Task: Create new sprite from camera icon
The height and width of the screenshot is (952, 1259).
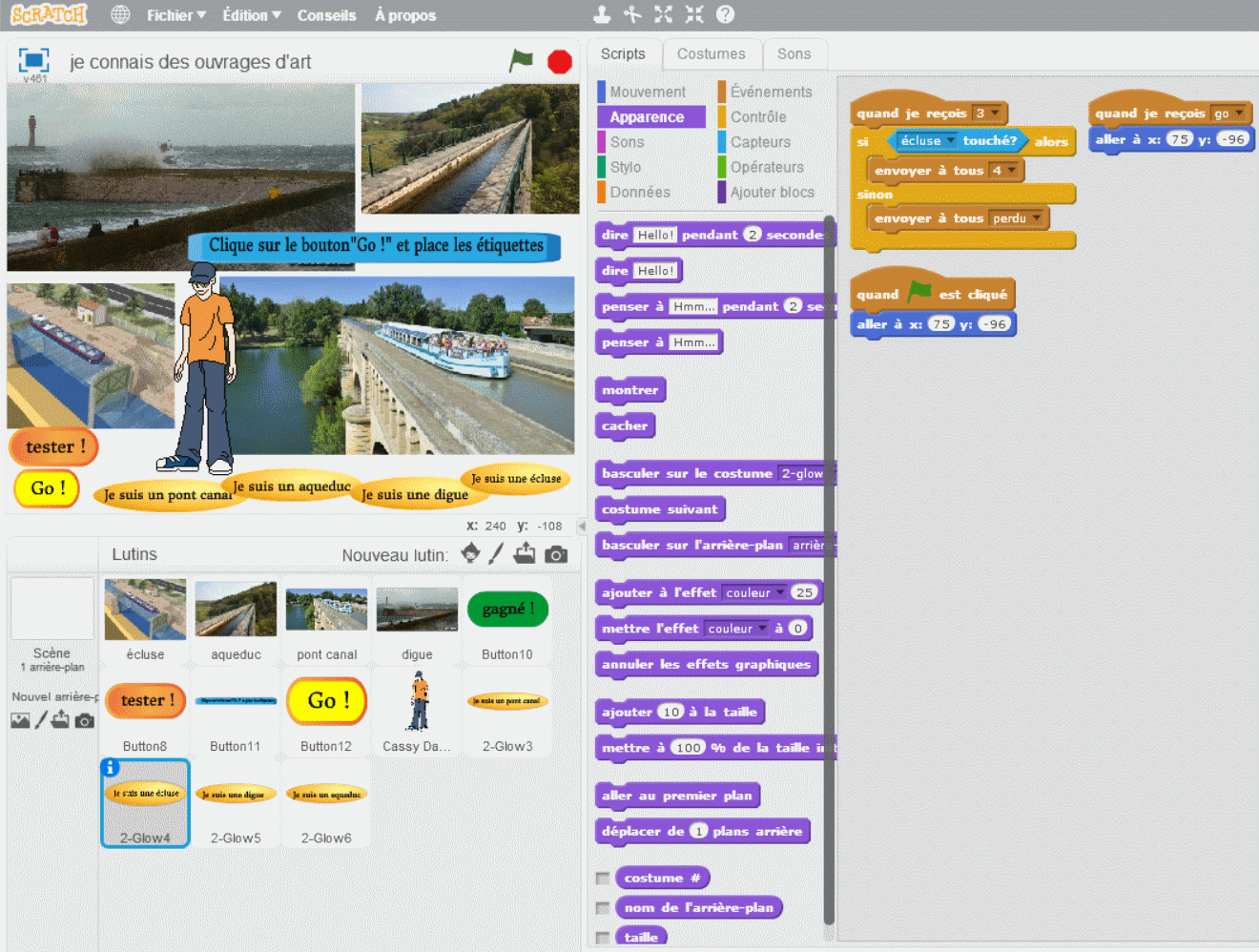Action: [556, 554]
